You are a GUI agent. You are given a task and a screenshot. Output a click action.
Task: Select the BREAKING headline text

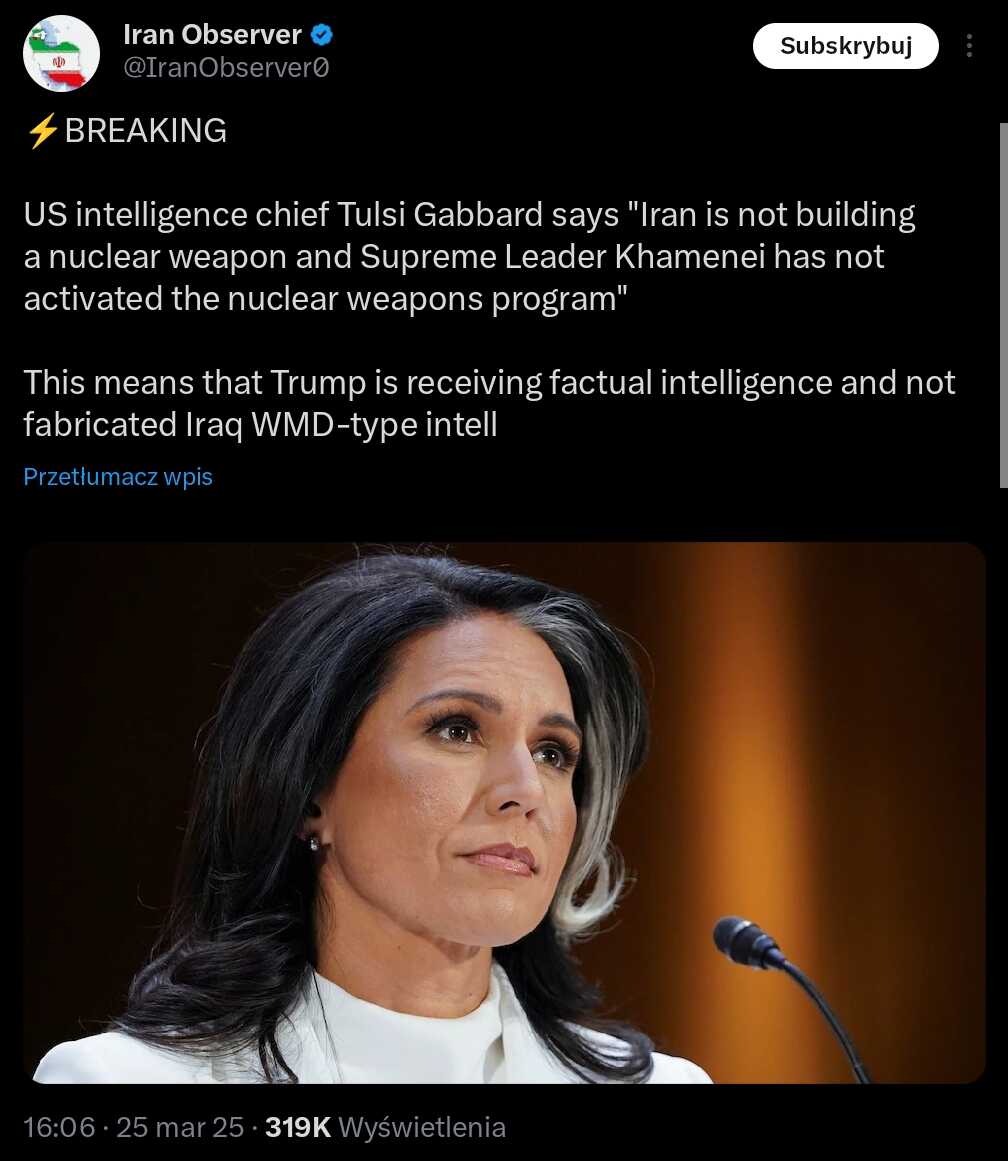pyautogui.click(x=146, y=131)
